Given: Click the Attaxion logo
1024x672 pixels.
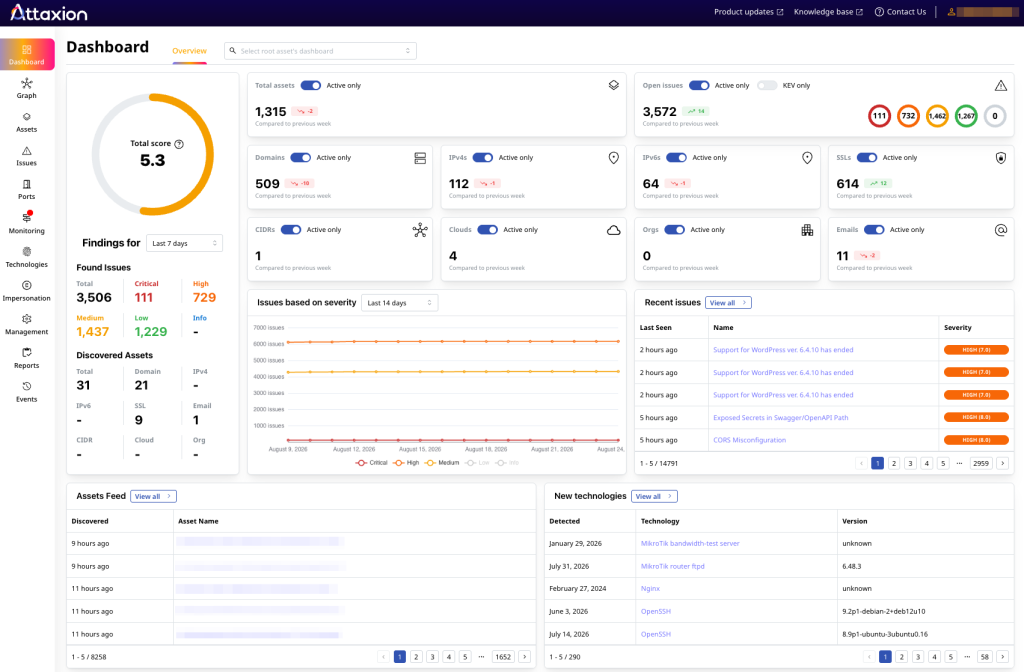Looking at the screenshot, I should 49,12.
